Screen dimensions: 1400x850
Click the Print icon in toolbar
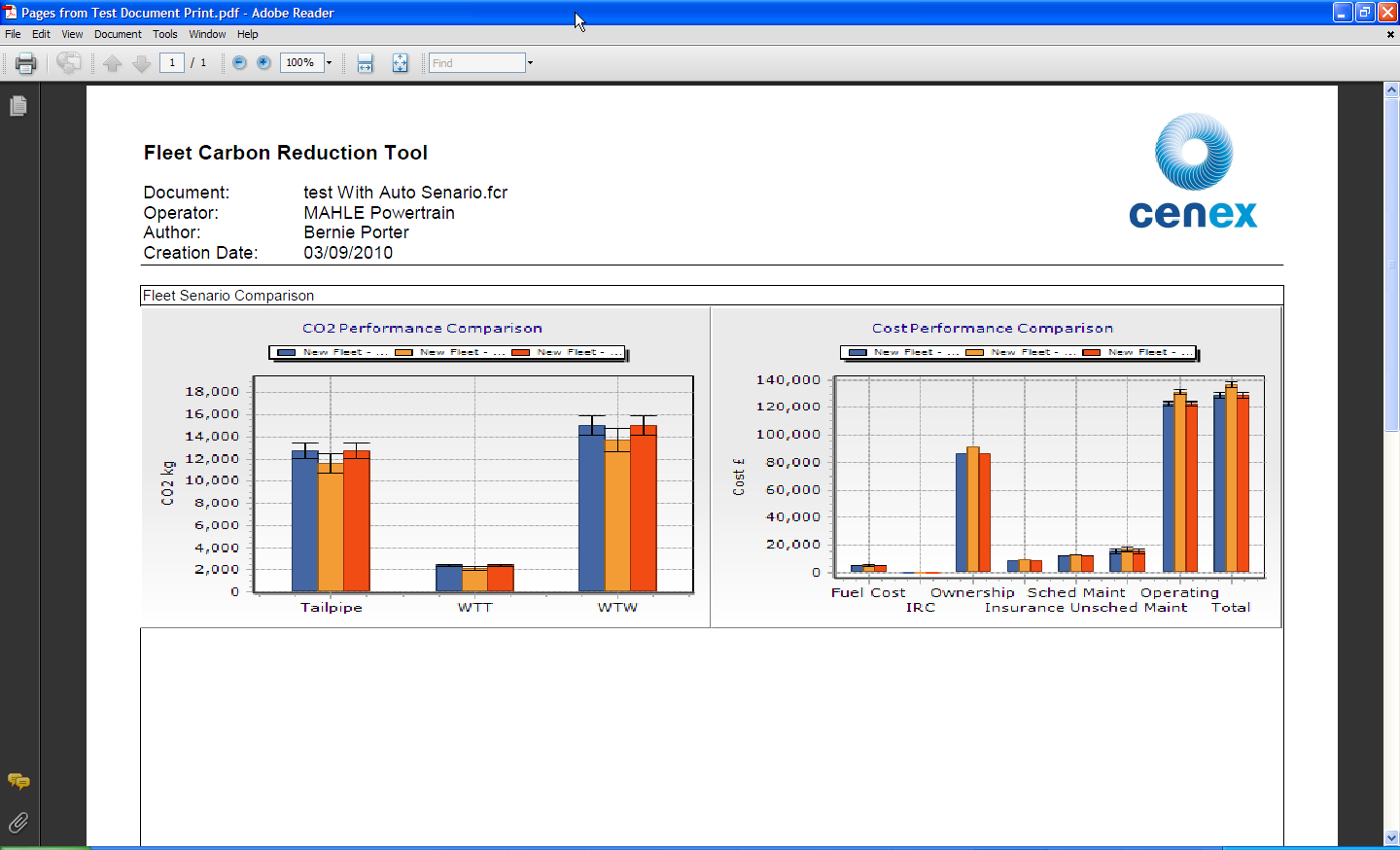pyautogui.click(x=26, y=63)
